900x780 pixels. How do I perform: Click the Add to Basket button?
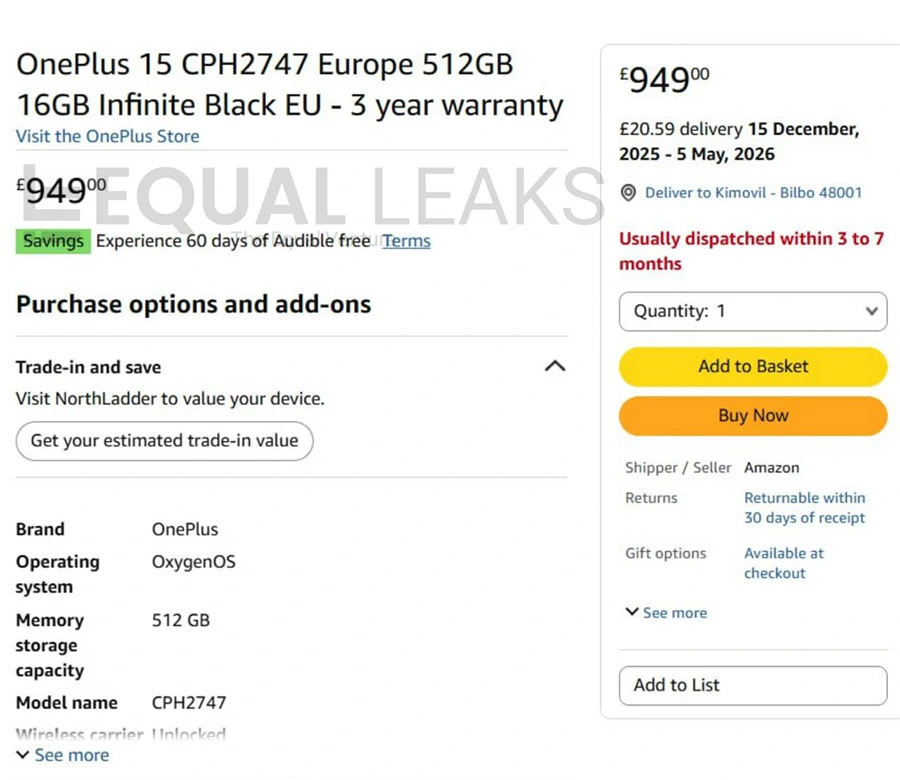tap(752, 366)
